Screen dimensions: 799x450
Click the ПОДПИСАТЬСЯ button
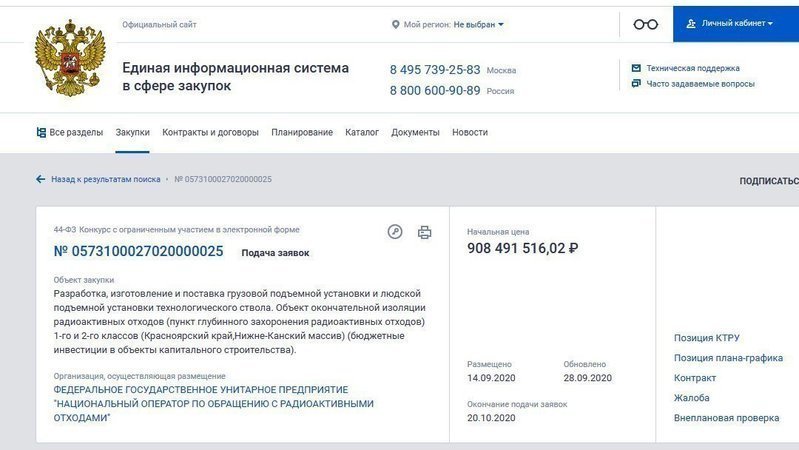[x=768, y=181]
